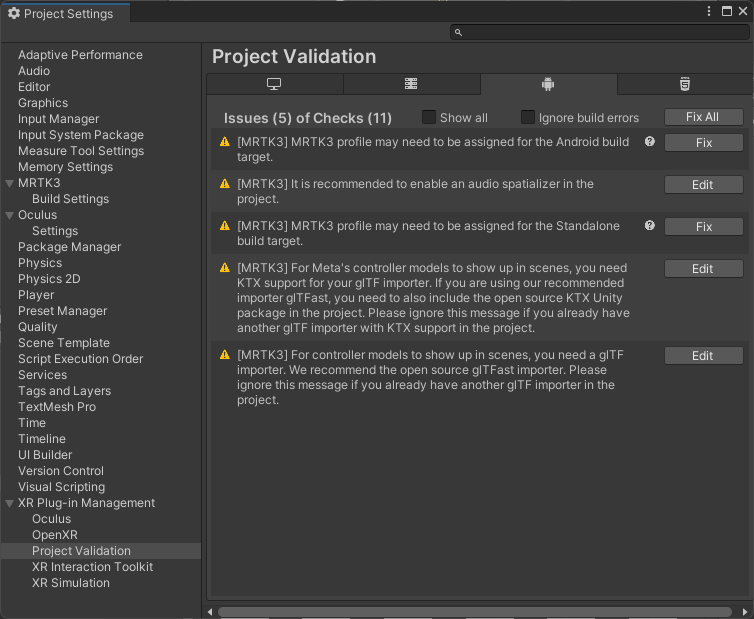The height and width of the screenshot is (619, 754).
Task: Click the warning icon beside KTX support issue
Action: [225, 268]
